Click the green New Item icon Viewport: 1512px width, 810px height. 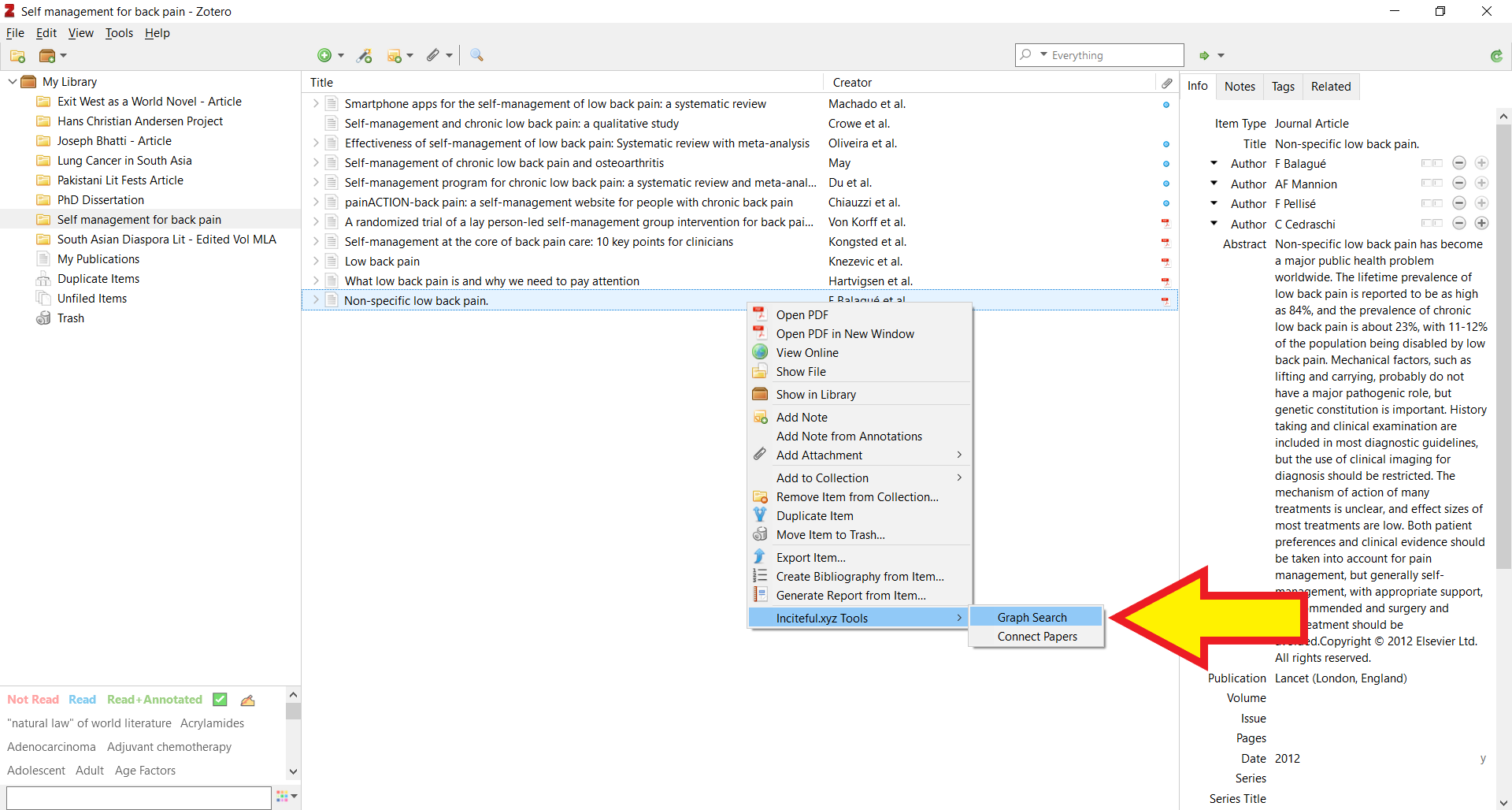[x=324, y=55]
